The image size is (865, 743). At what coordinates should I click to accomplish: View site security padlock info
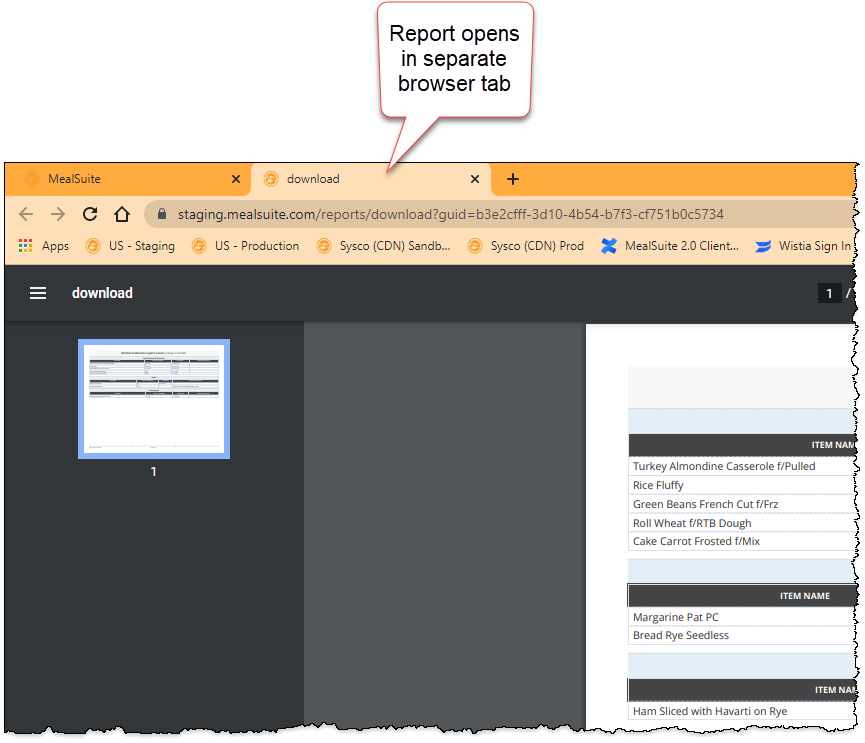click(x=162, y=214)
